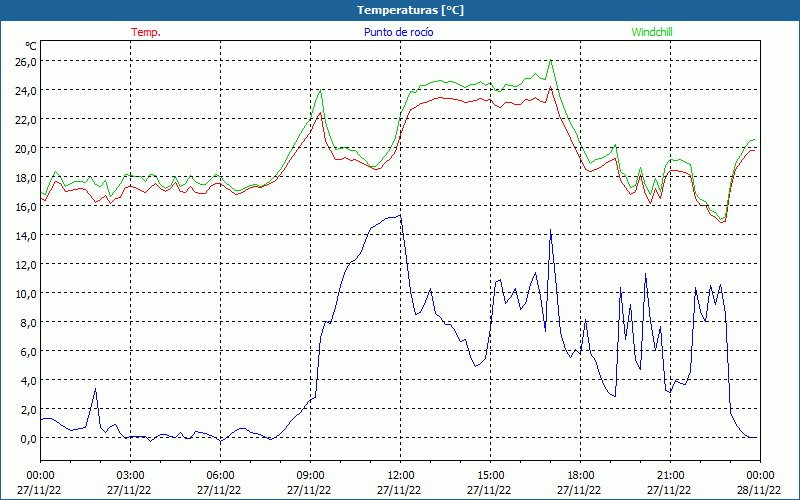Click the 03:00 time axis label
This screenshot has height=500, width=800.
(x=131, y=476)
